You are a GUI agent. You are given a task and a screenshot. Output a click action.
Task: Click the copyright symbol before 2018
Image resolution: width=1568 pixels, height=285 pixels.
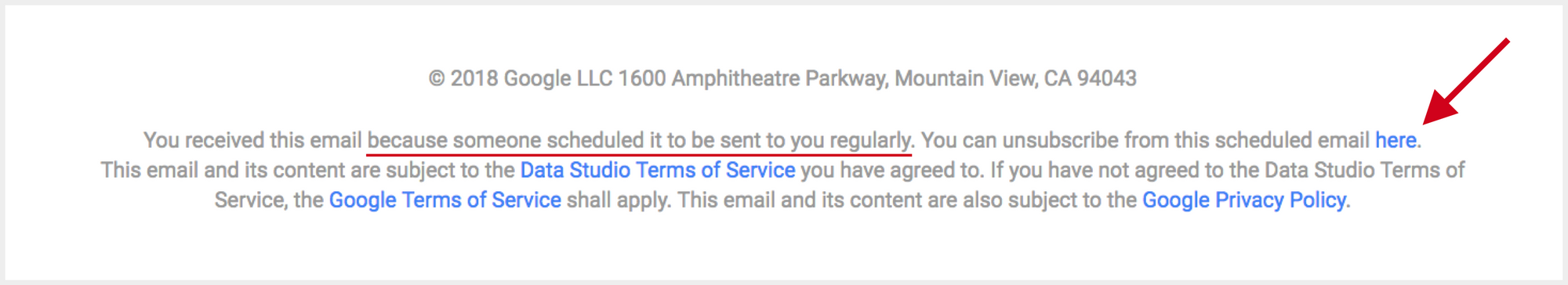click(437, 78)
